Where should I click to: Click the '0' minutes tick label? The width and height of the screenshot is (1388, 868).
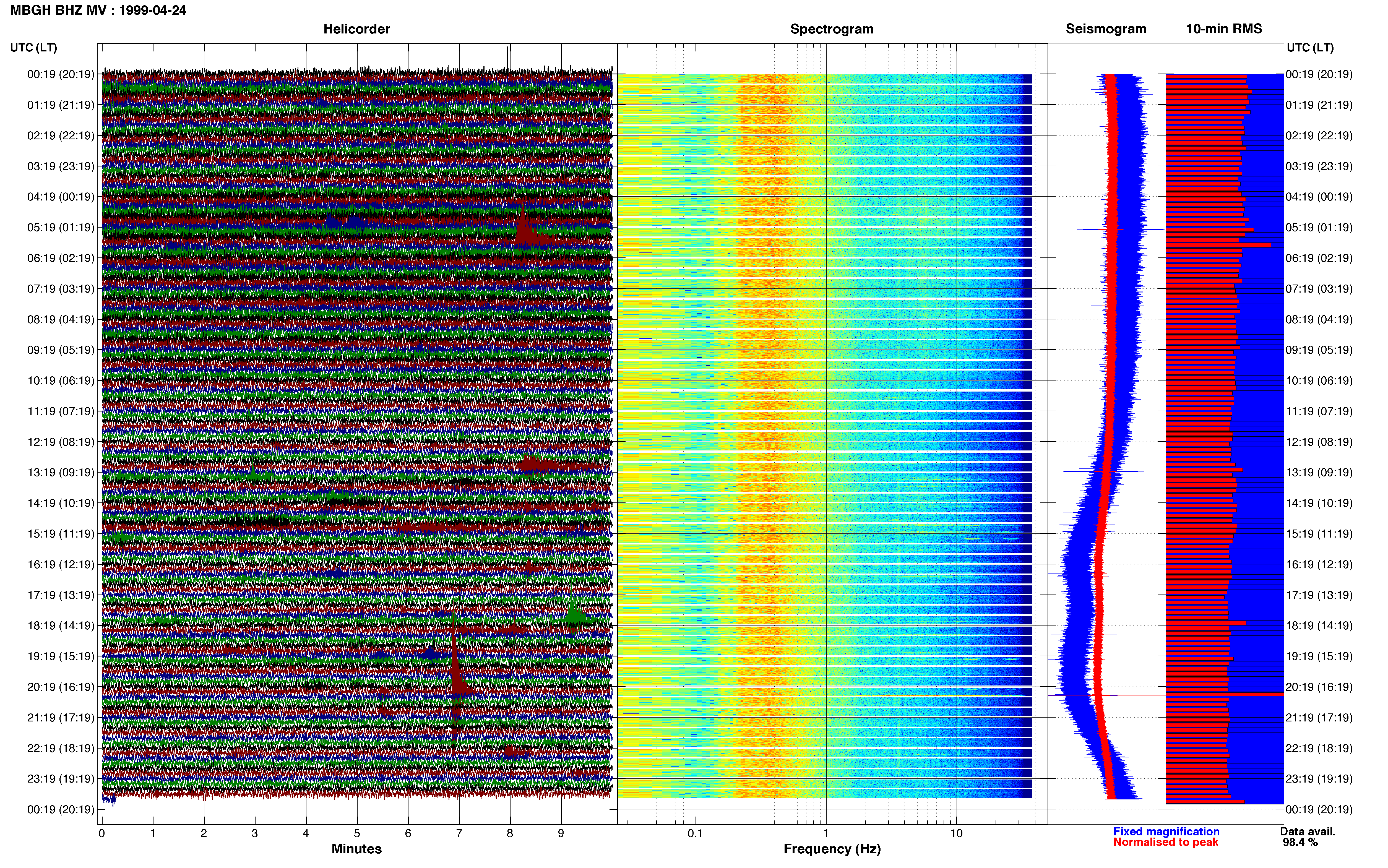pyautogui.click(x=101, y=833)
